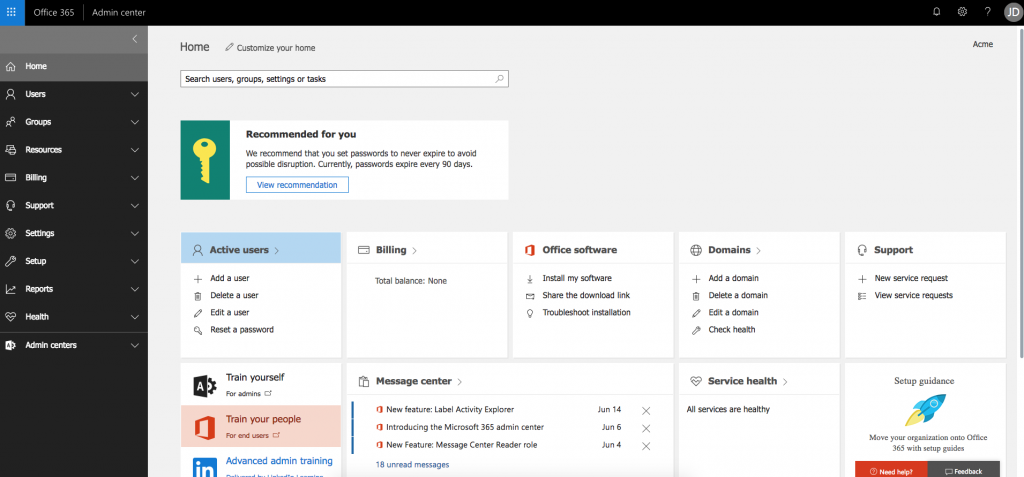Expand Support chevron in sidebar
Viewport: 1024px width, 477px height.
pos(135,205)
